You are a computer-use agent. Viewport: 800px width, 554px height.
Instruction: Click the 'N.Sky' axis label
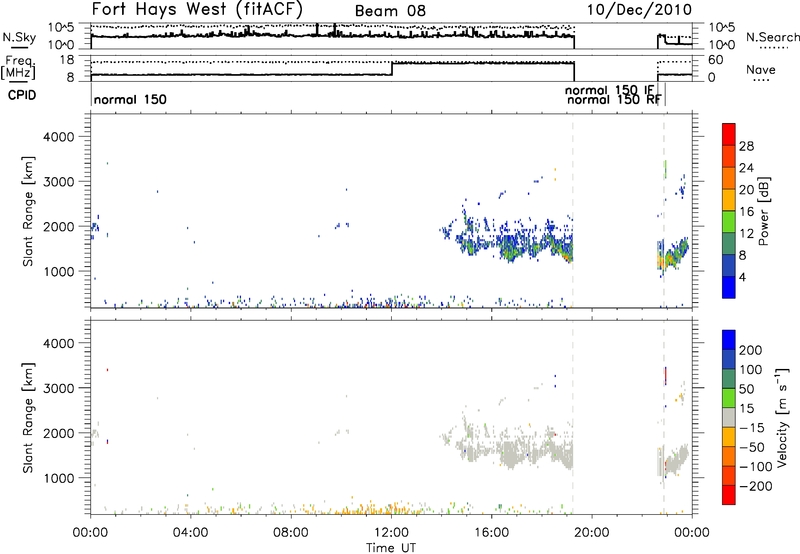coord(19,37)
